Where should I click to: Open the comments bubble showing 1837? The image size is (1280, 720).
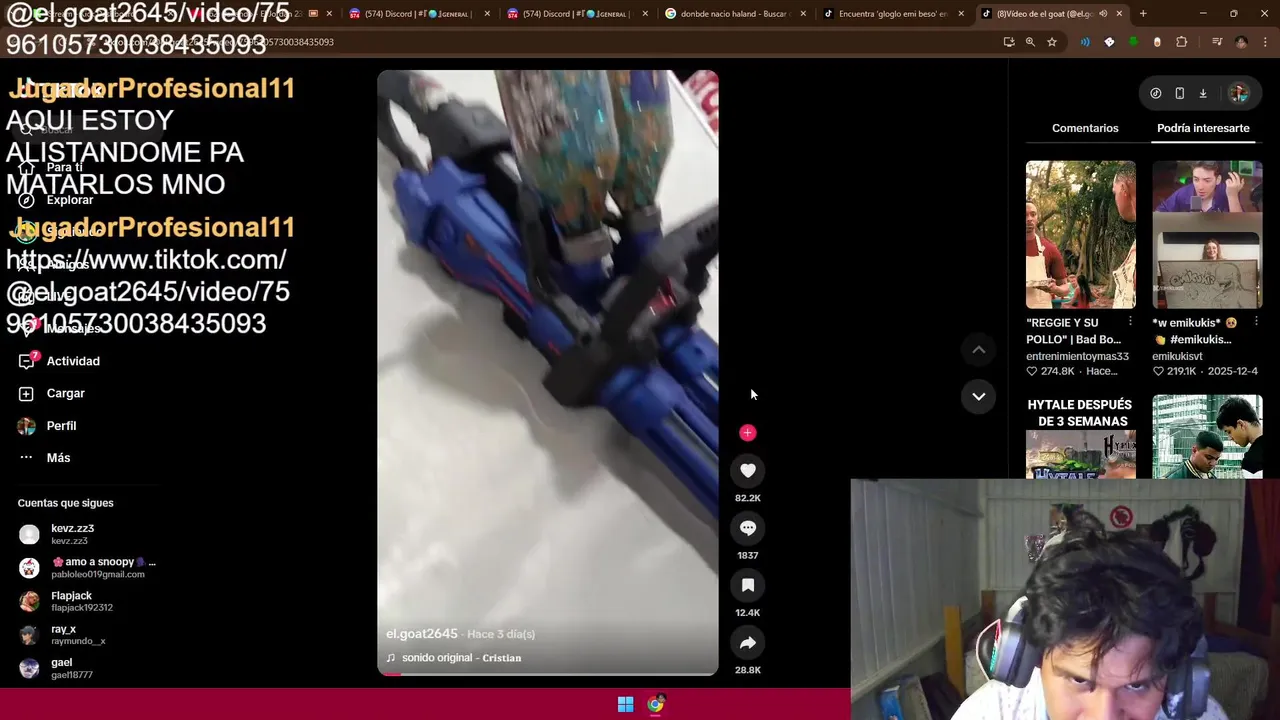point(748,528)
